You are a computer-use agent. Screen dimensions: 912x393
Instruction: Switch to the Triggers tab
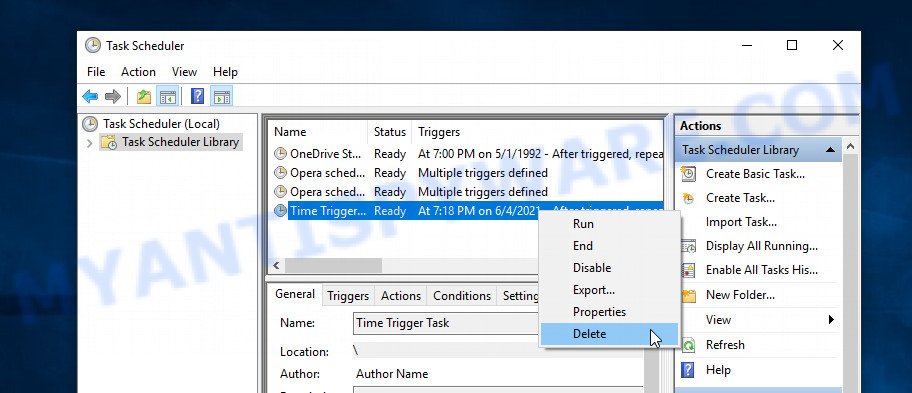348,296
